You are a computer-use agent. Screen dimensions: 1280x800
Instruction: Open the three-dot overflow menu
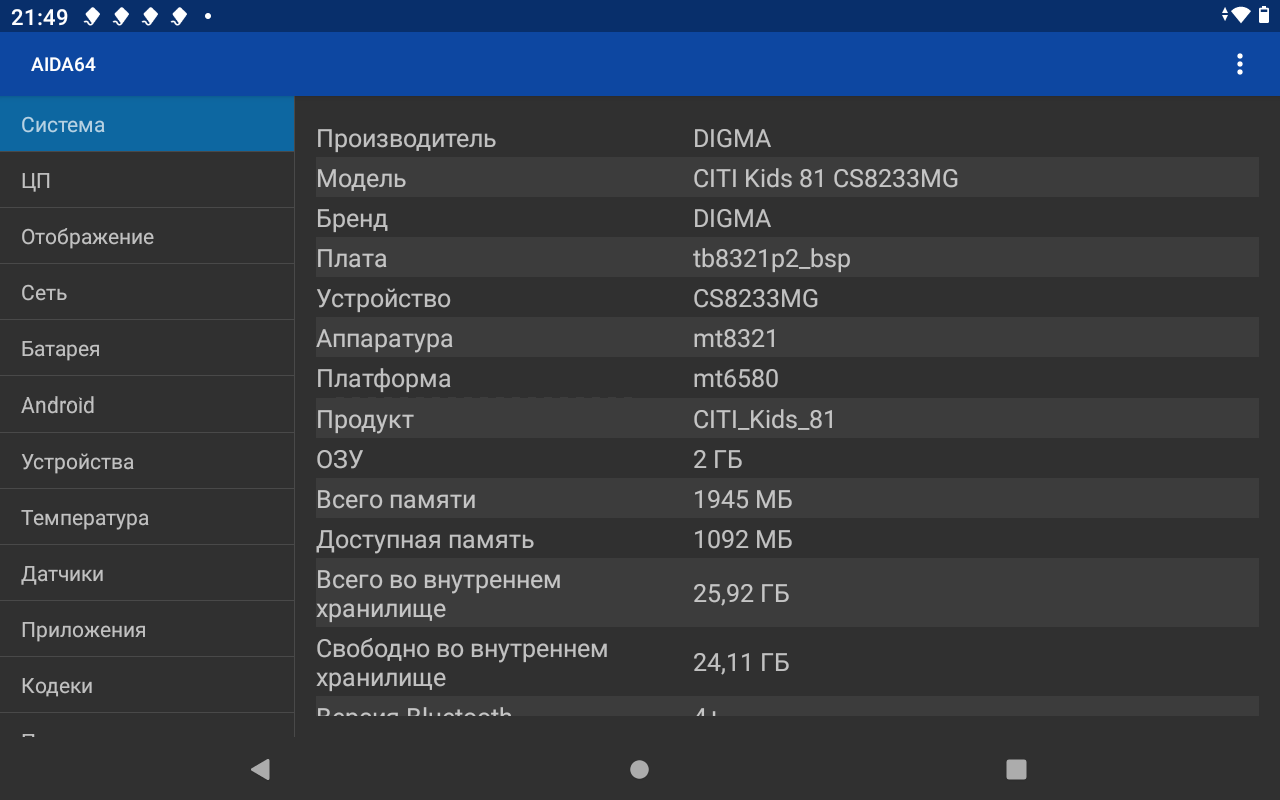pos(1239,64)
